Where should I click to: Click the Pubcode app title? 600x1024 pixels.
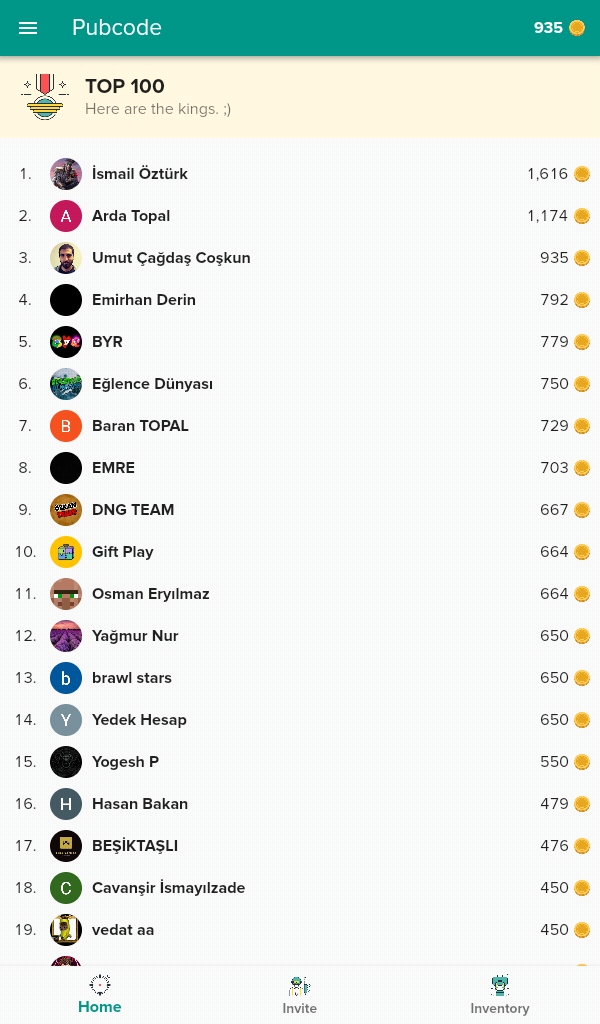117,27
